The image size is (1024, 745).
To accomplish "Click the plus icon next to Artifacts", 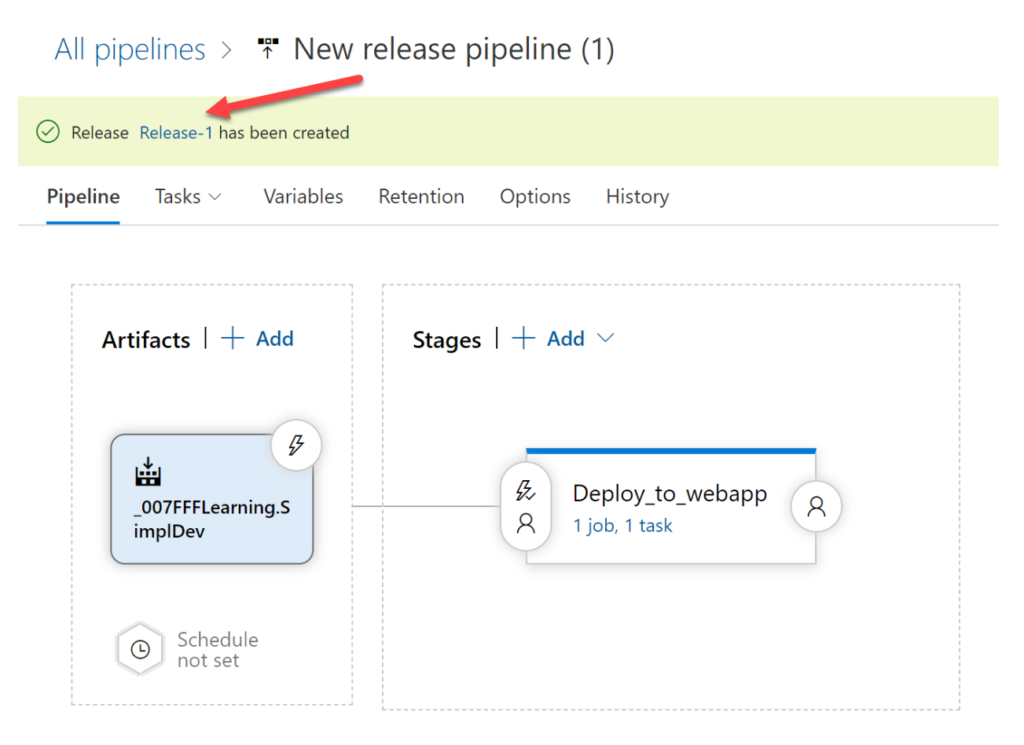I will 232,338.
